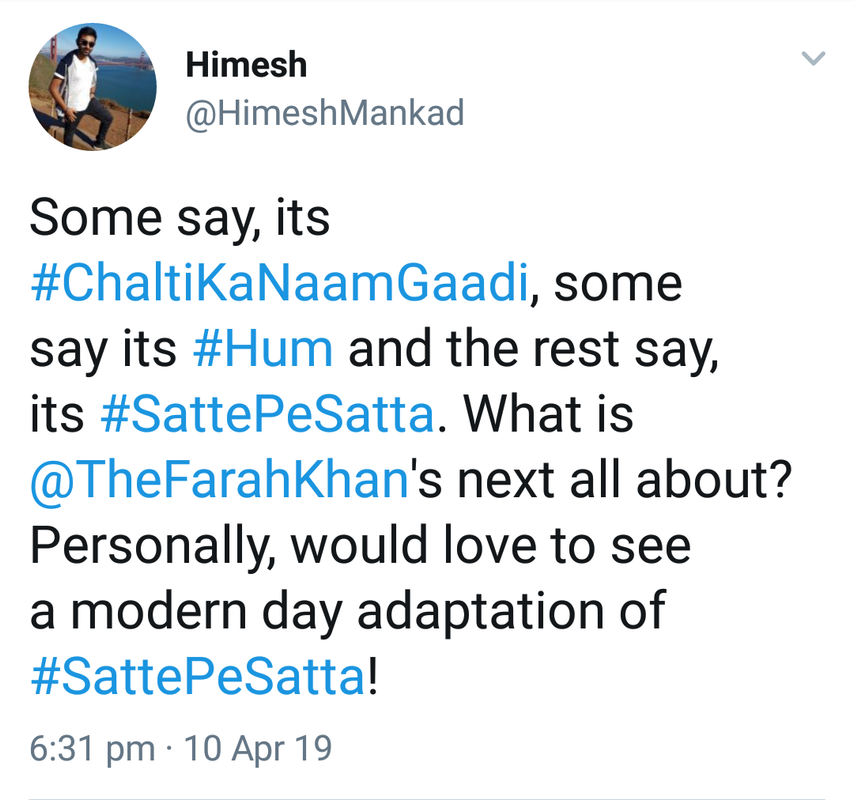Tap the words 'say its' before #Hum
Screen dimensions: 854x800
[x=103, y=350]
